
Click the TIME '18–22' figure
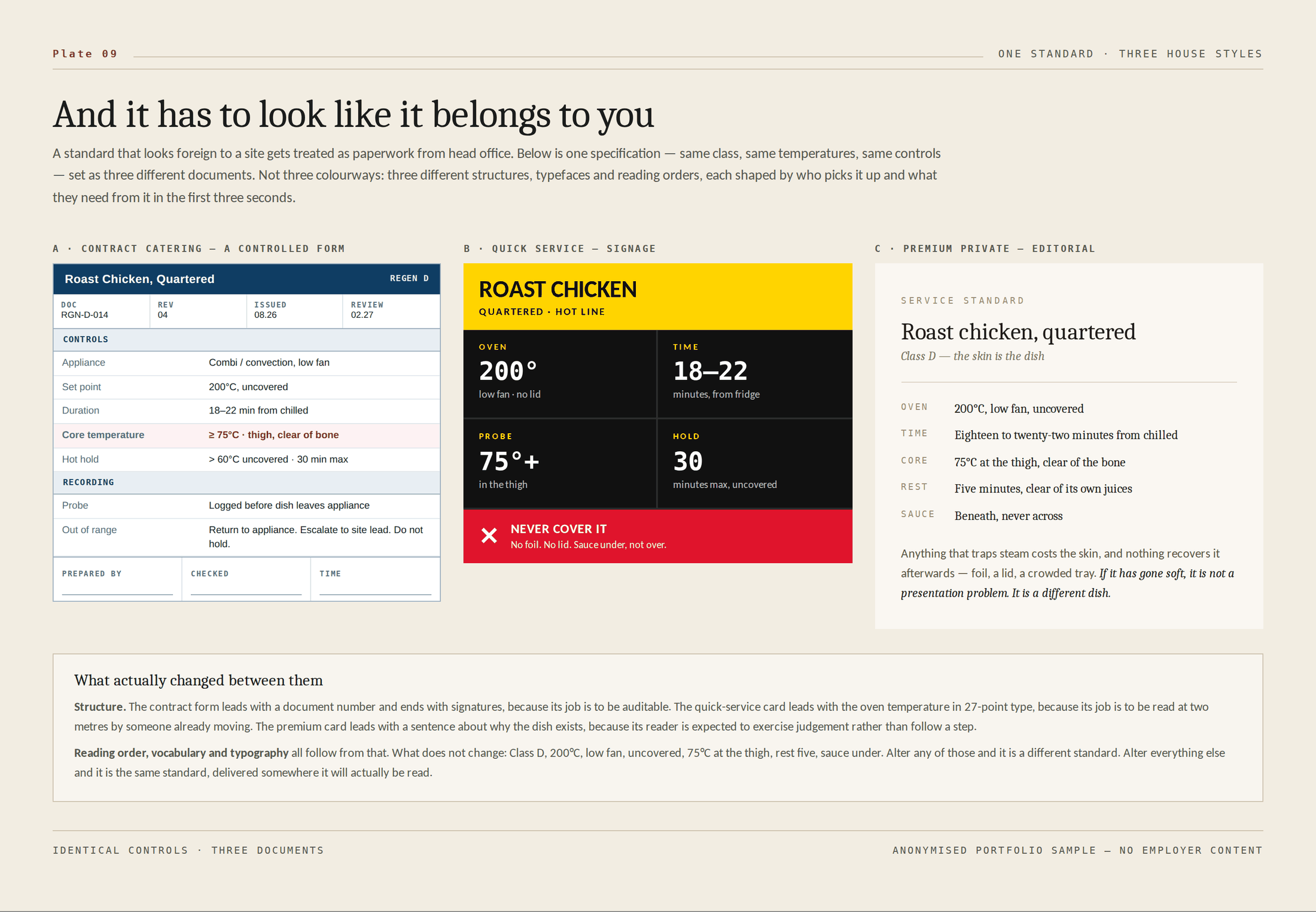click(x=710, y=371)
